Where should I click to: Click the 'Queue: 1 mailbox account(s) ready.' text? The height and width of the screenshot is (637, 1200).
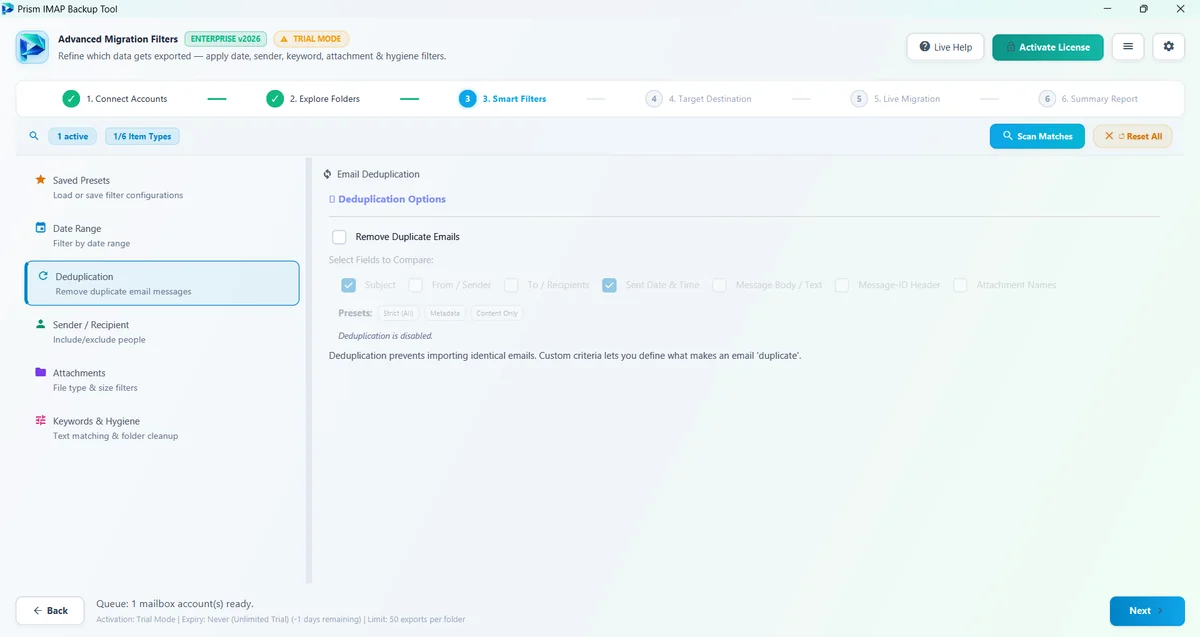tap(175, 604)
